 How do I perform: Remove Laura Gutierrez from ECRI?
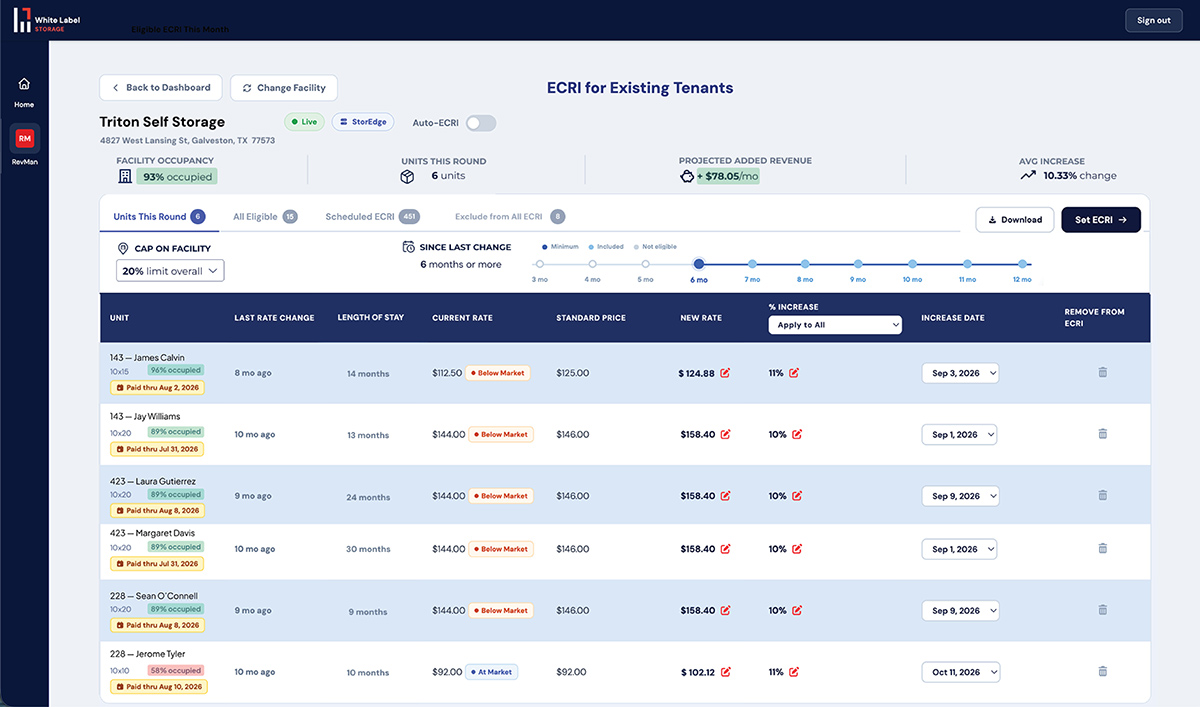tap(1102, 495)
